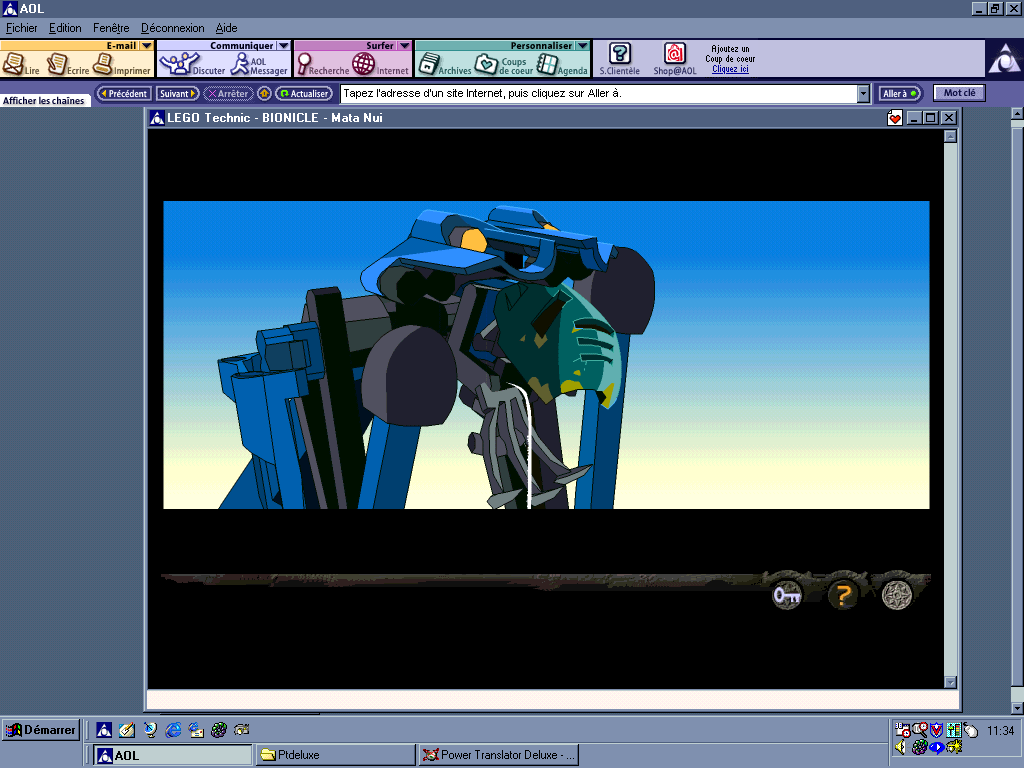
Task: Open the Démarrer start menu
Action: coord(41,730)
